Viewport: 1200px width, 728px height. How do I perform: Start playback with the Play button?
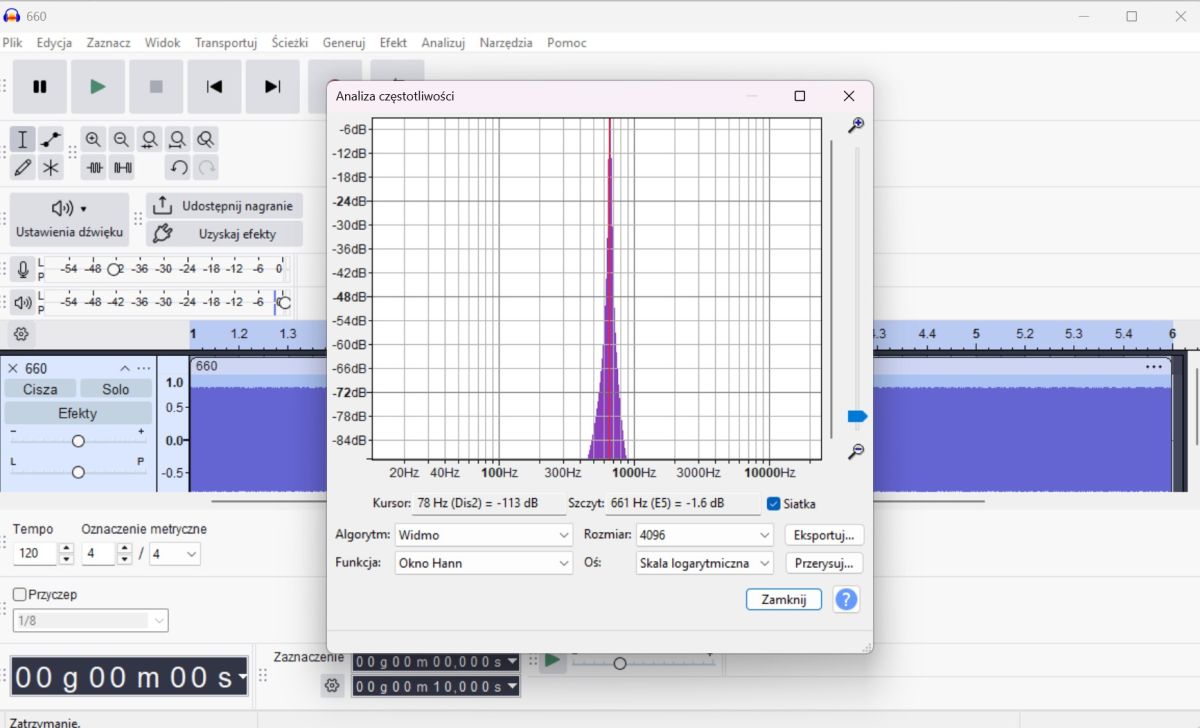click(x=98, y=87)
